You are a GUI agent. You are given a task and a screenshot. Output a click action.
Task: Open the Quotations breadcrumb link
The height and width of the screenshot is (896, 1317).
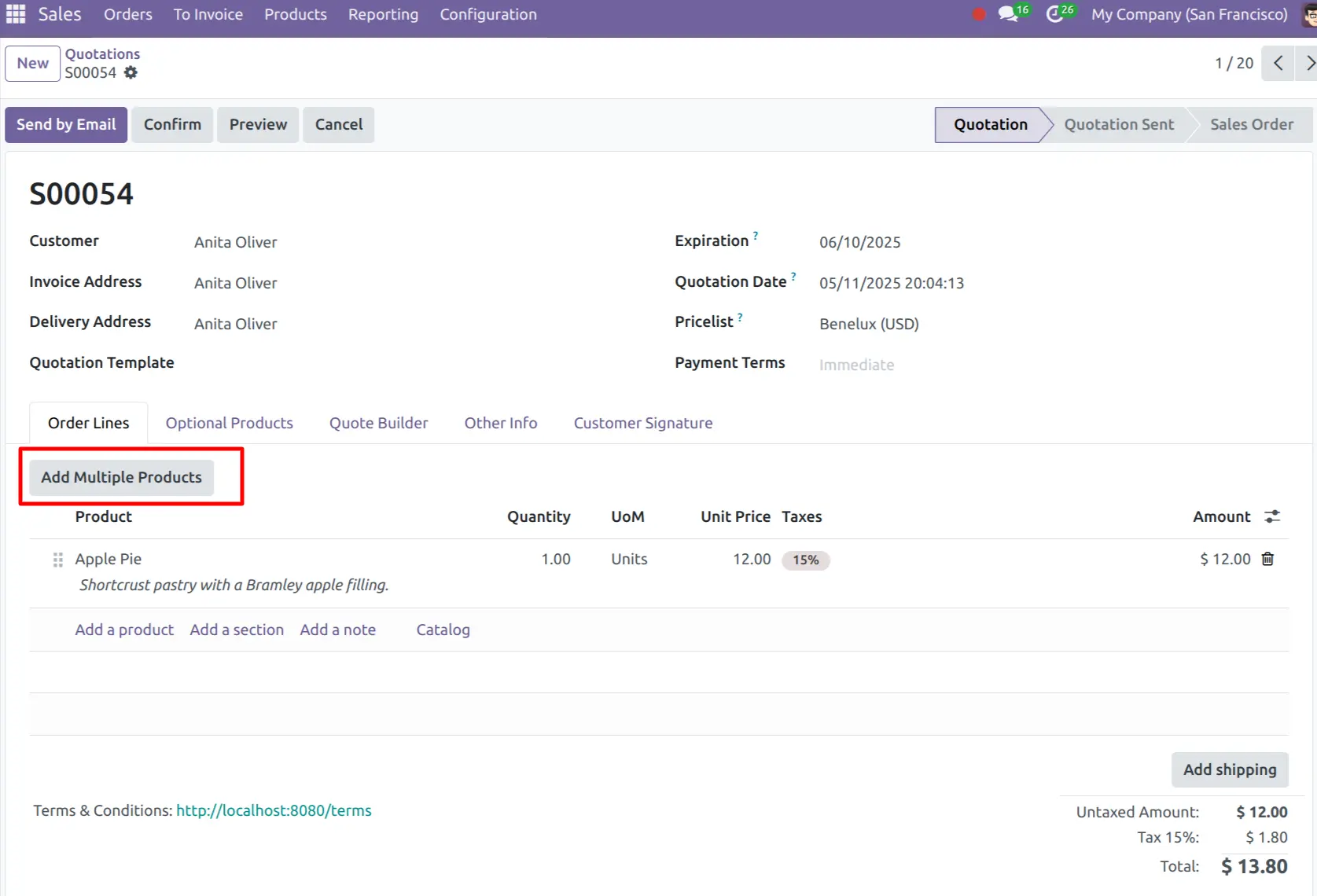click(x=102, y=53)
